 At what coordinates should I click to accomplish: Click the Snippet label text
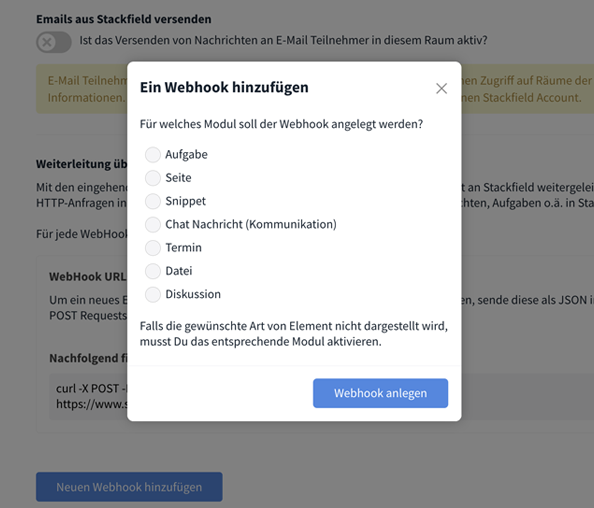186,201
